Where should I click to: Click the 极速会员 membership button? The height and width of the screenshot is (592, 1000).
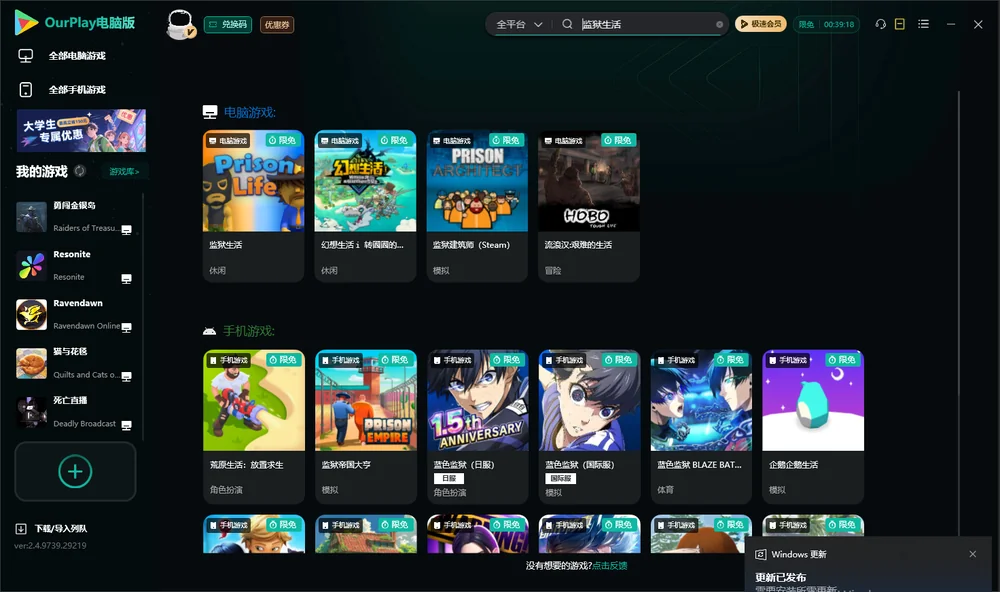(760, 24)
